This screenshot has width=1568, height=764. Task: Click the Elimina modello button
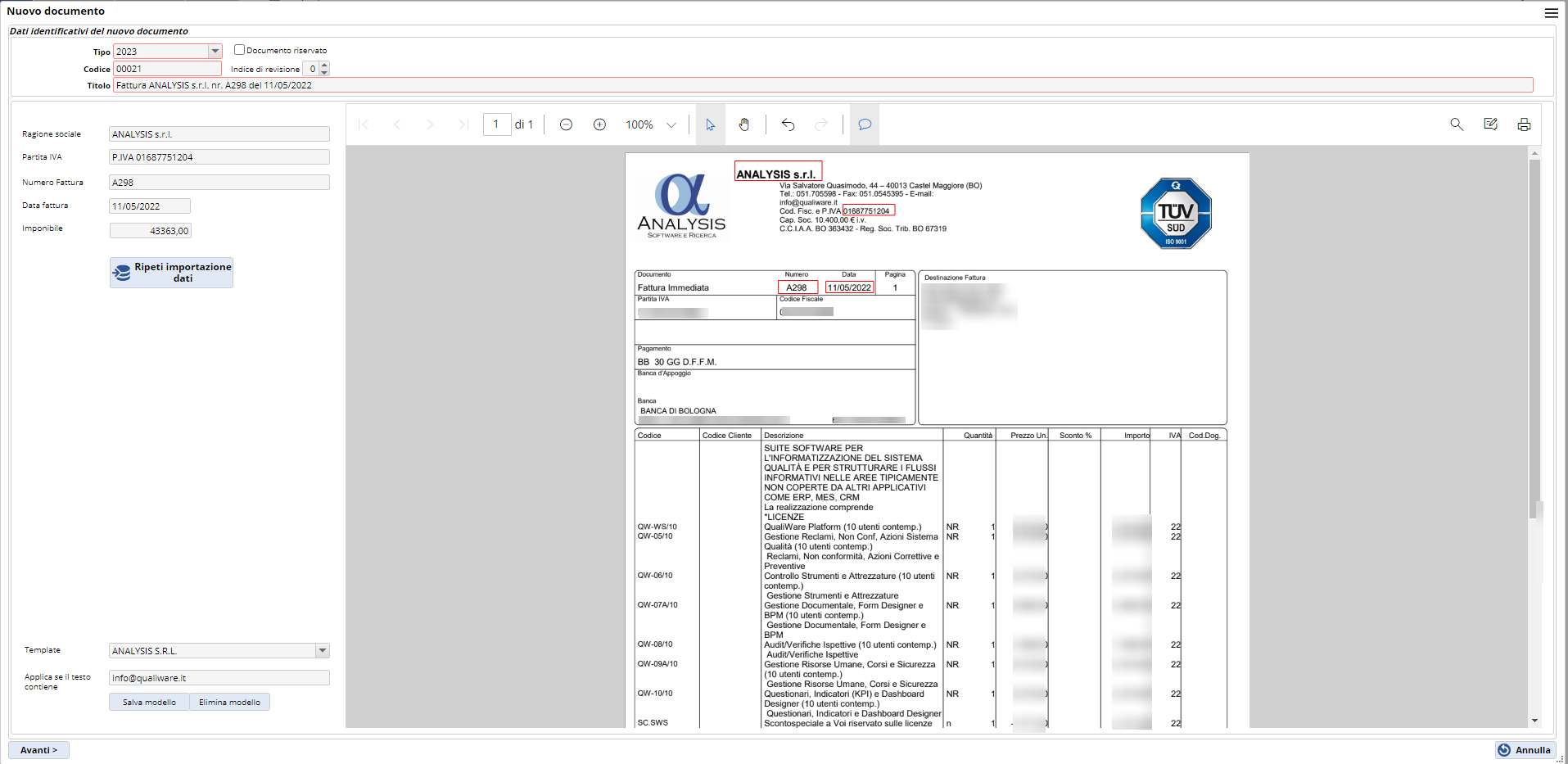(x=229, y=703)
